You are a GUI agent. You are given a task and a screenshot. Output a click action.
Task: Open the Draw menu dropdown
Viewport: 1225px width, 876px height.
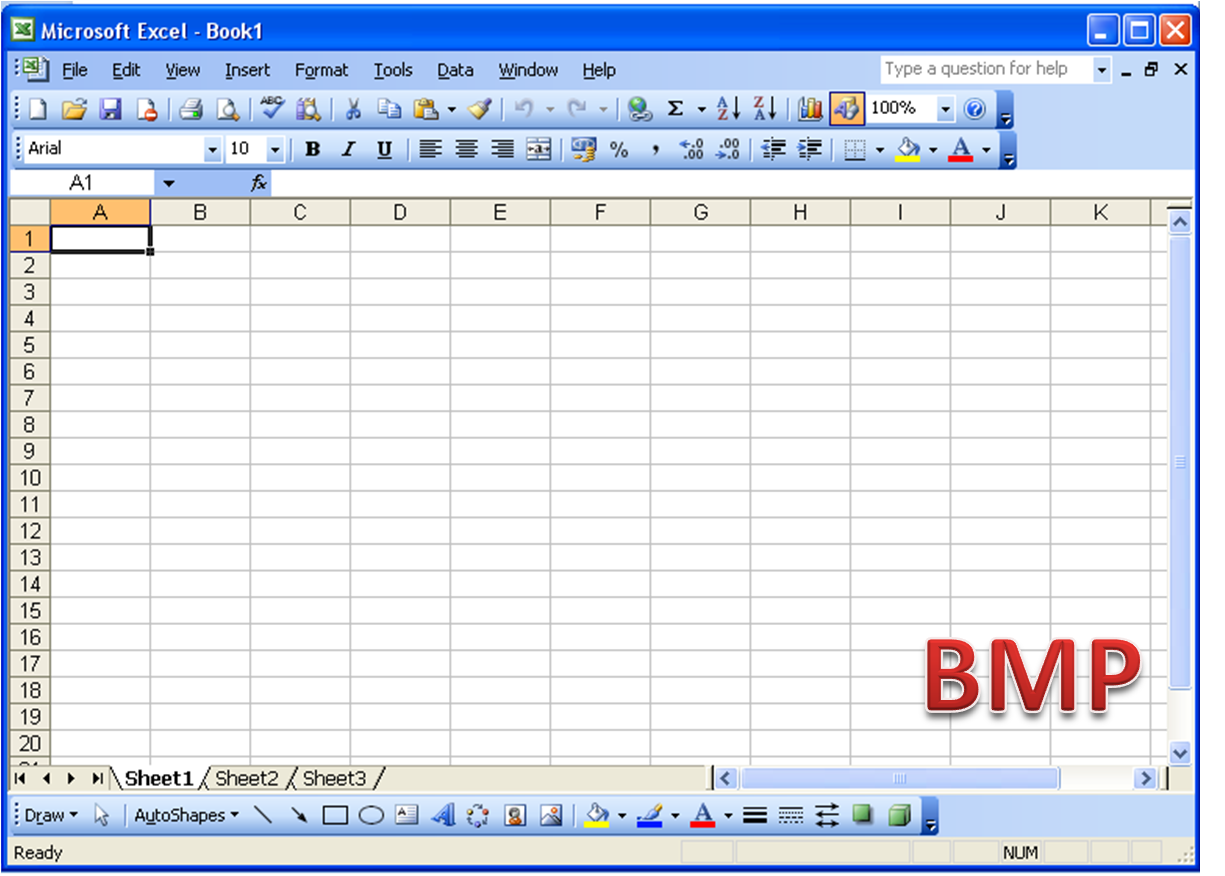pos(51,816)
